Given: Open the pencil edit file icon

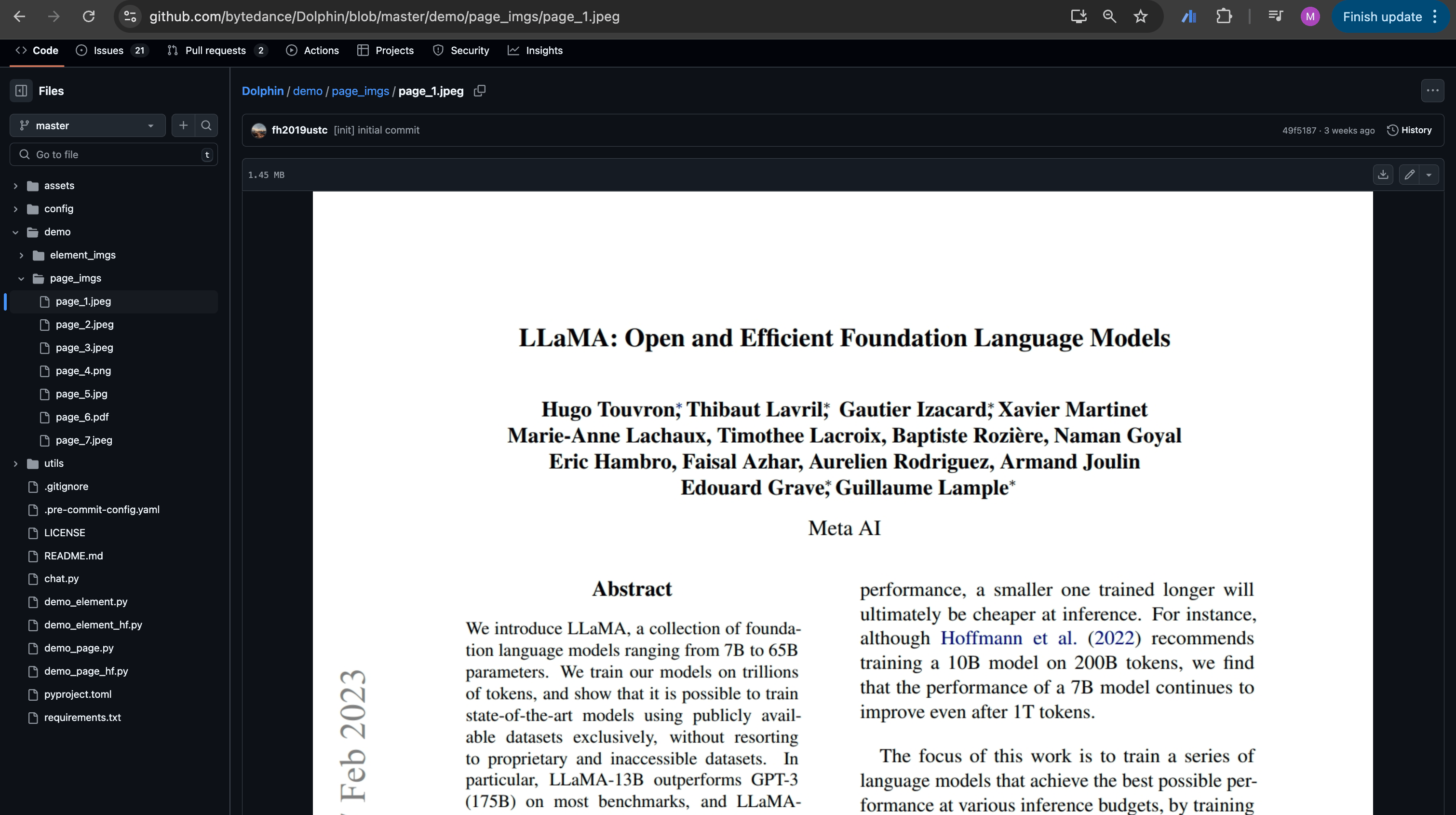Looking at the screenshot, I should coord(1409,175).
